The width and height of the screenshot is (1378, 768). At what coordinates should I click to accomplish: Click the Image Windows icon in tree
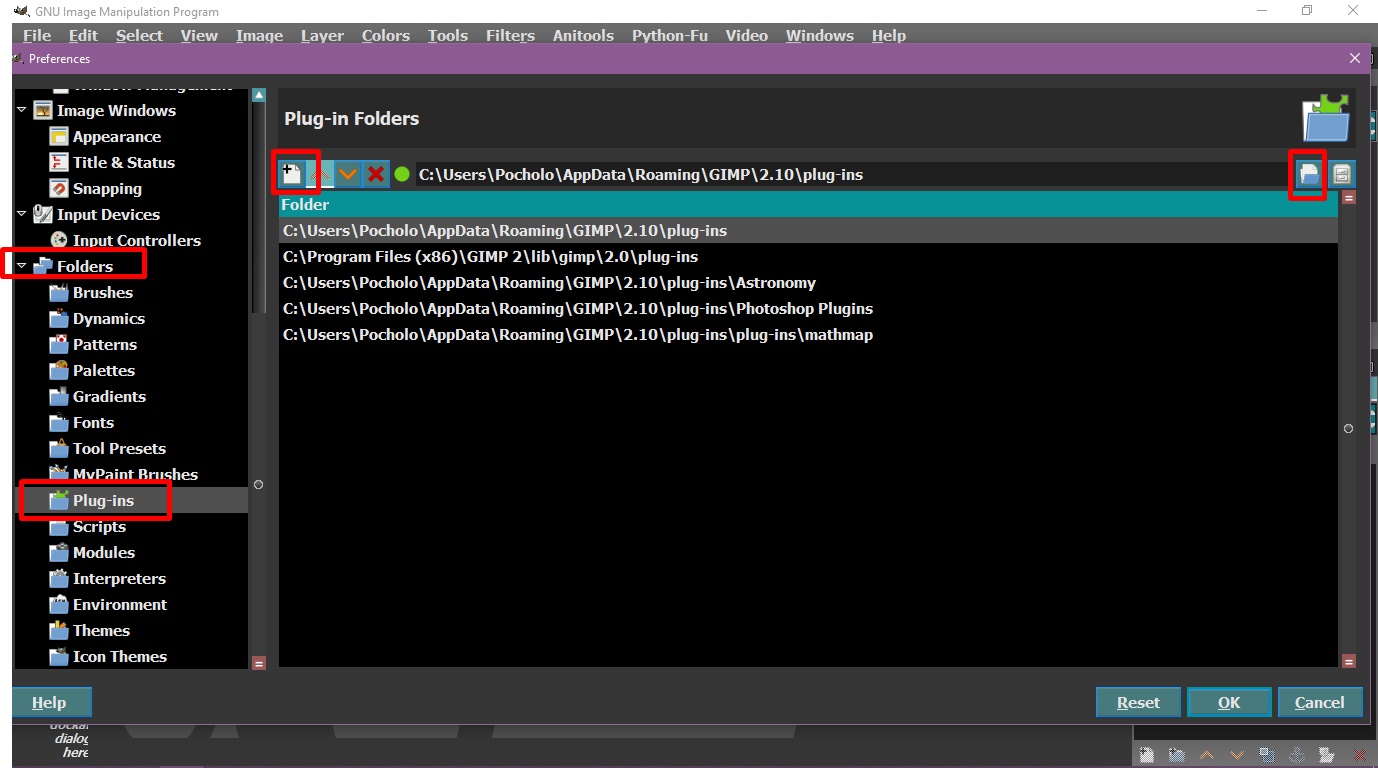coord(43,110)
